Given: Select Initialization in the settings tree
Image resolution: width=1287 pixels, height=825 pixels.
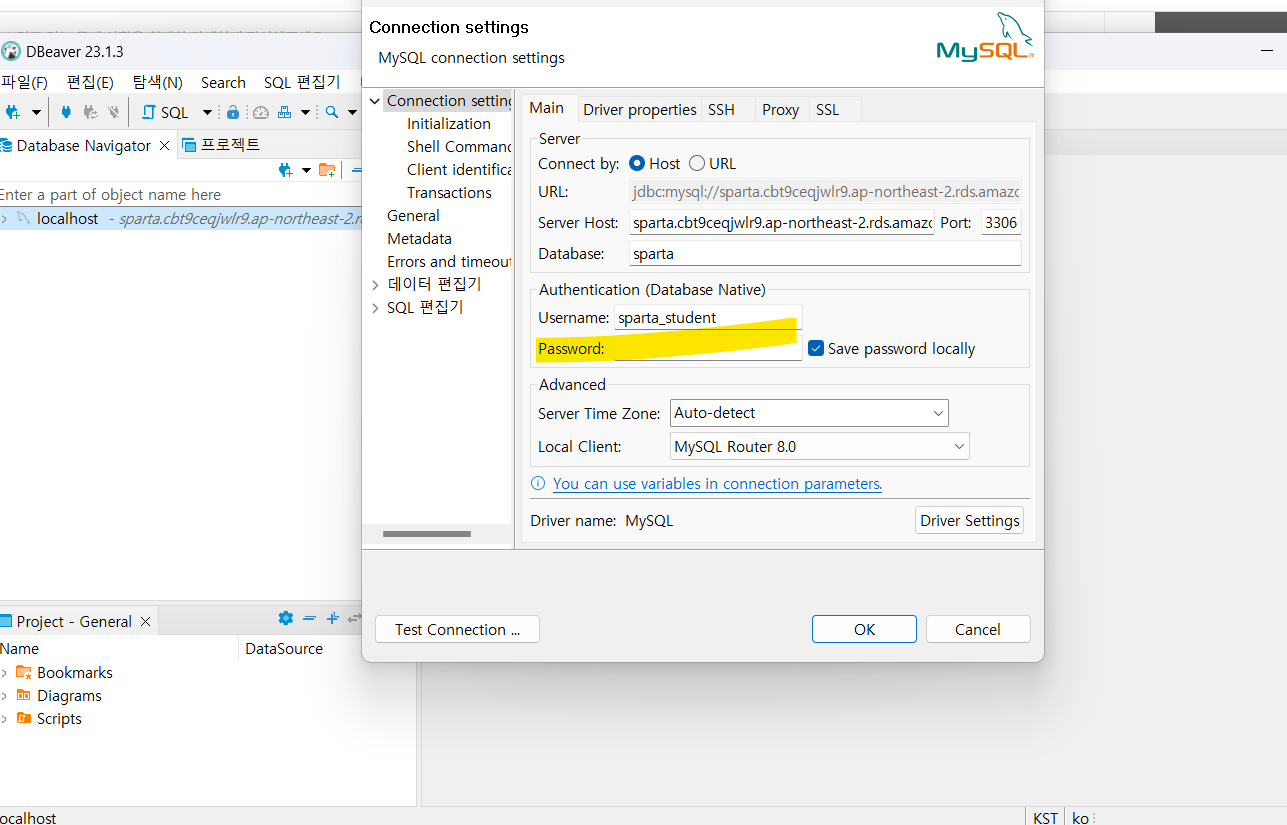Looking at the screenshot, I should (449, 123).
